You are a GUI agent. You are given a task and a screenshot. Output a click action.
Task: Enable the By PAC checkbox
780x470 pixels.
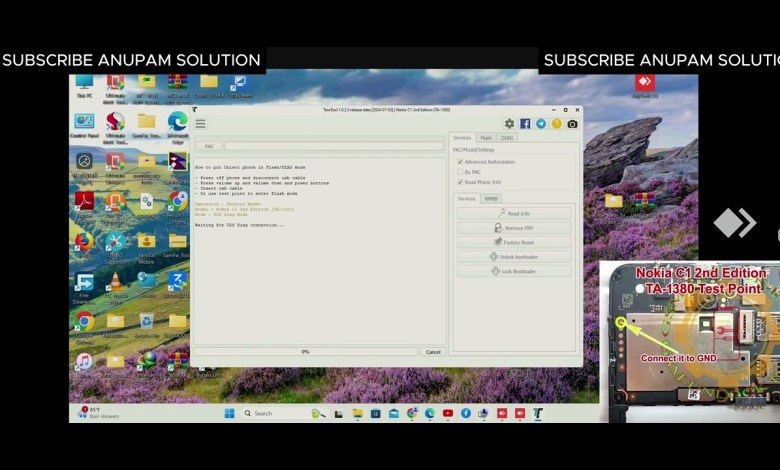[460, 172]
